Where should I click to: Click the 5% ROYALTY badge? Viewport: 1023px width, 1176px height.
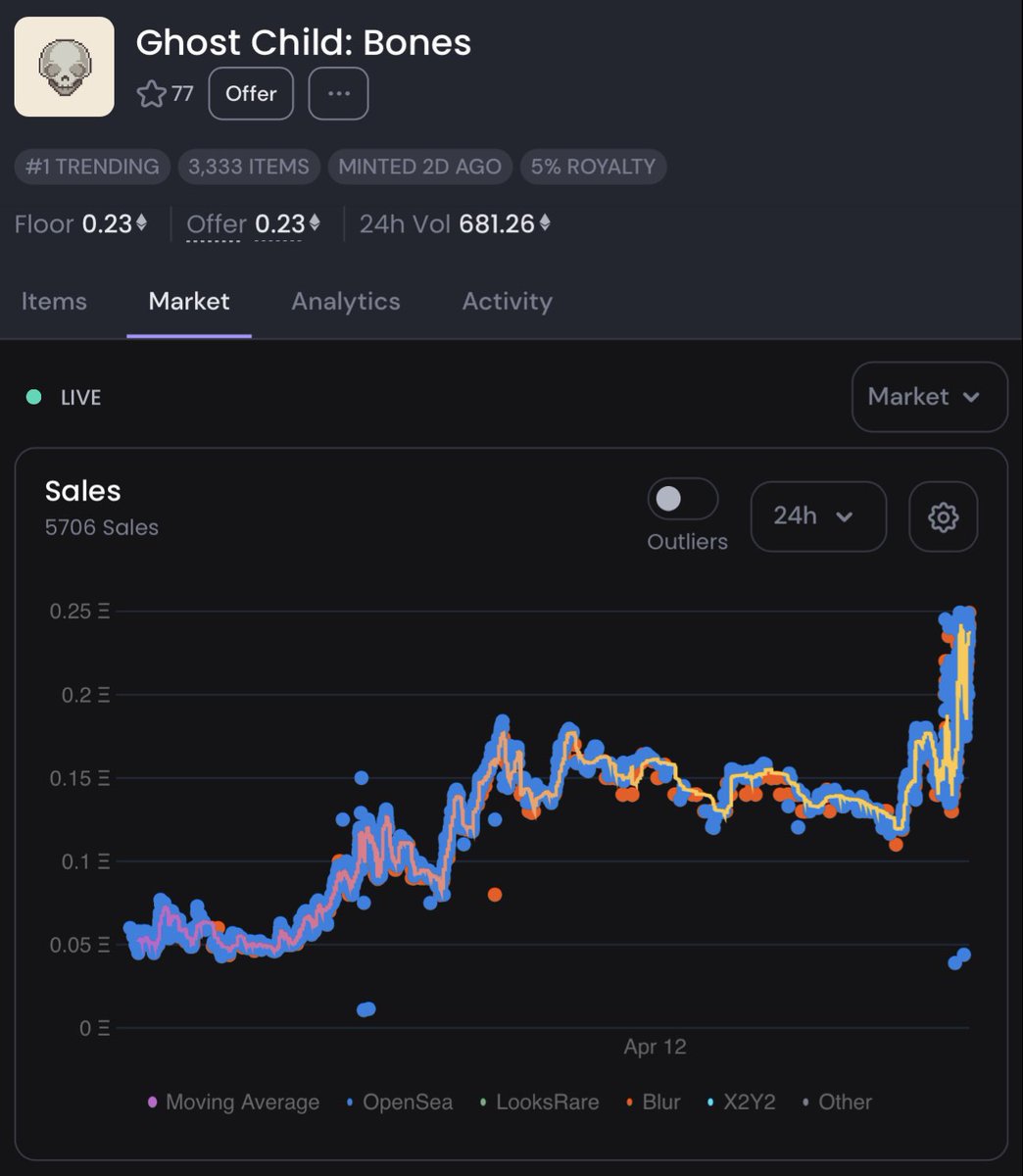point(593,167)
